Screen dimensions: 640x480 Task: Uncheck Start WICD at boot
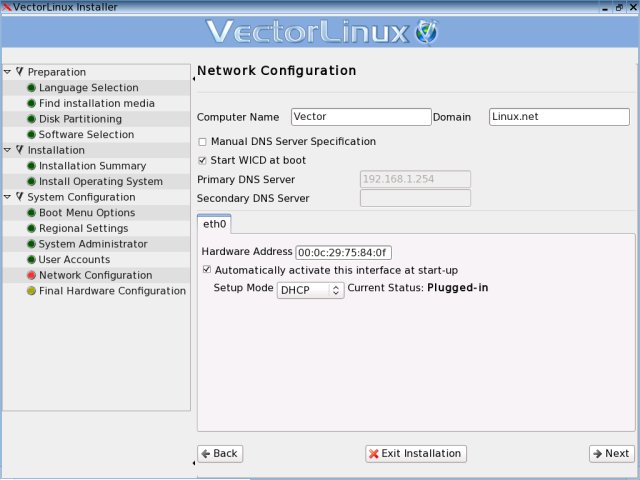[202, 160]
